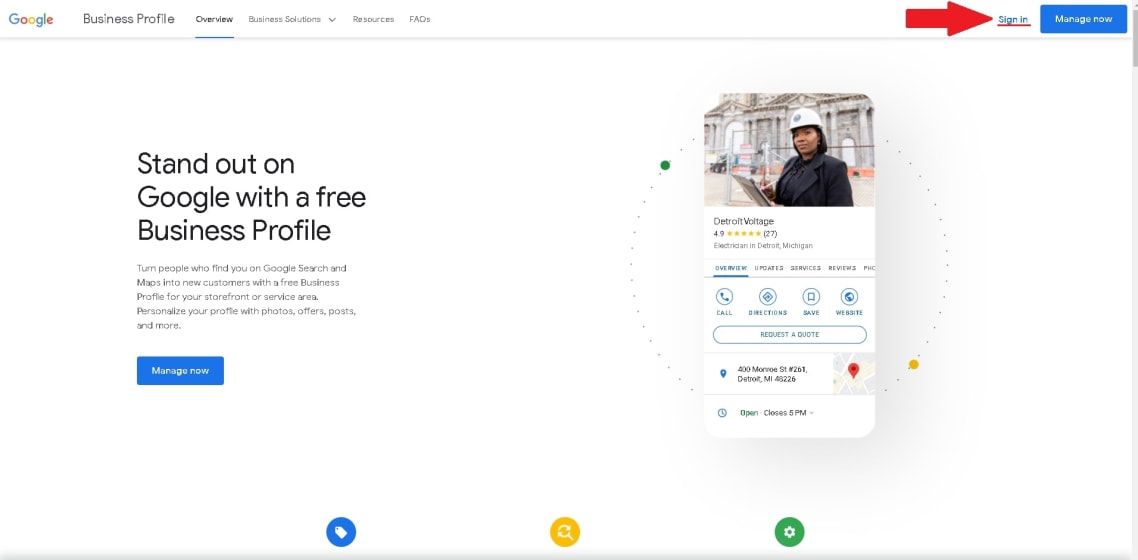This screenshot has width=1138, height=560.
Task: Click the Open Closes 5 PM text
Action: (773, 413)
